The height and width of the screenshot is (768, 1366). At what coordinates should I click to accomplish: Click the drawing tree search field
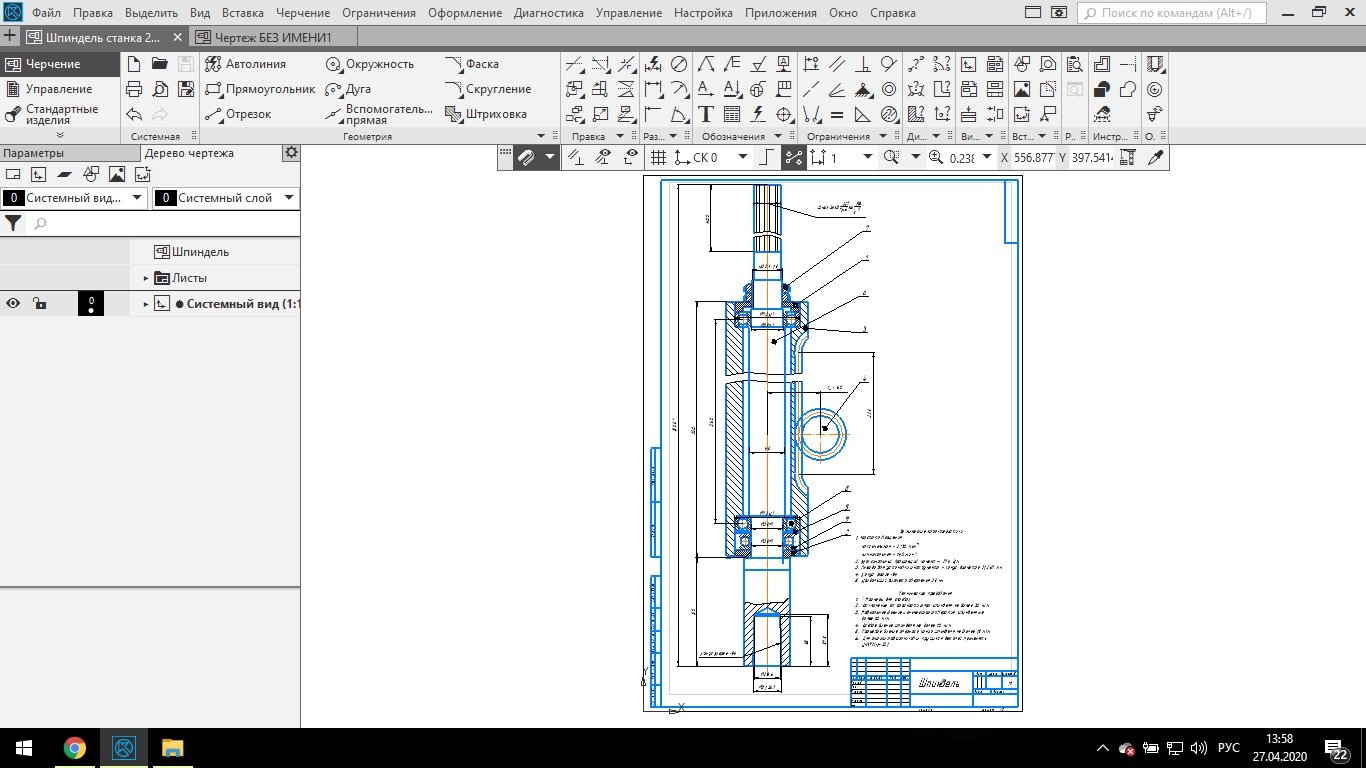click(160, 224)
